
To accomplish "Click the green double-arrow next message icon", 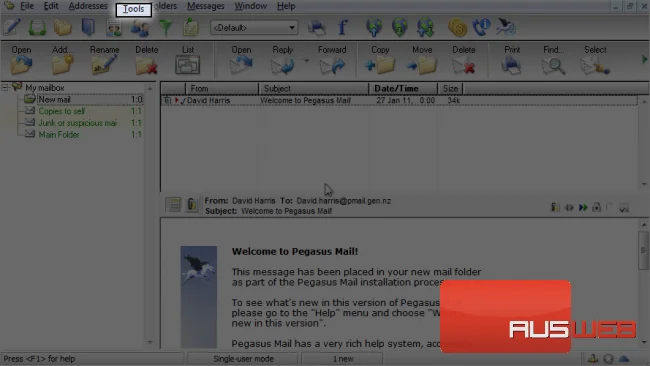I will pos(583,207).
